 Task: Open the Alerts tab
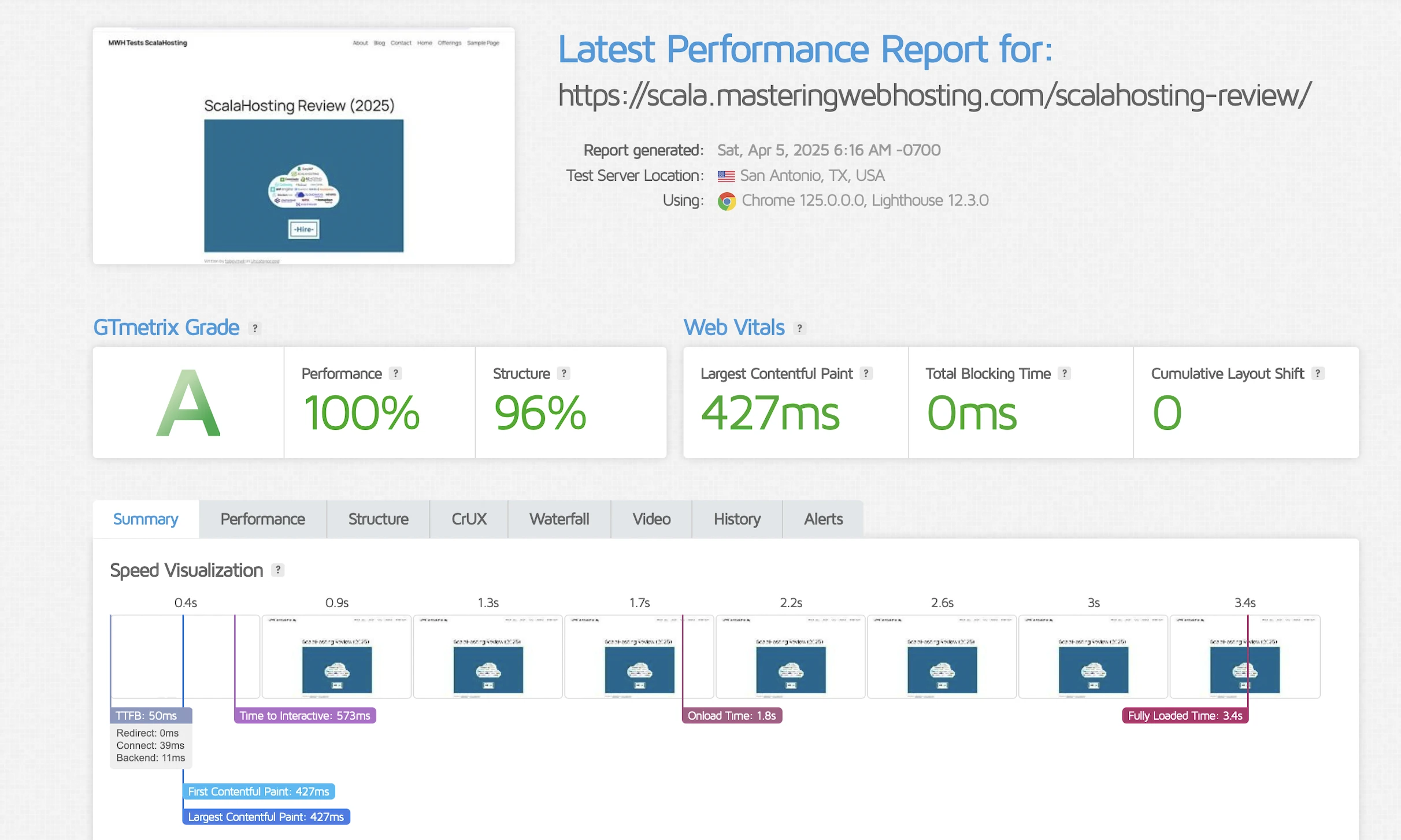click(x=823, y=519)
